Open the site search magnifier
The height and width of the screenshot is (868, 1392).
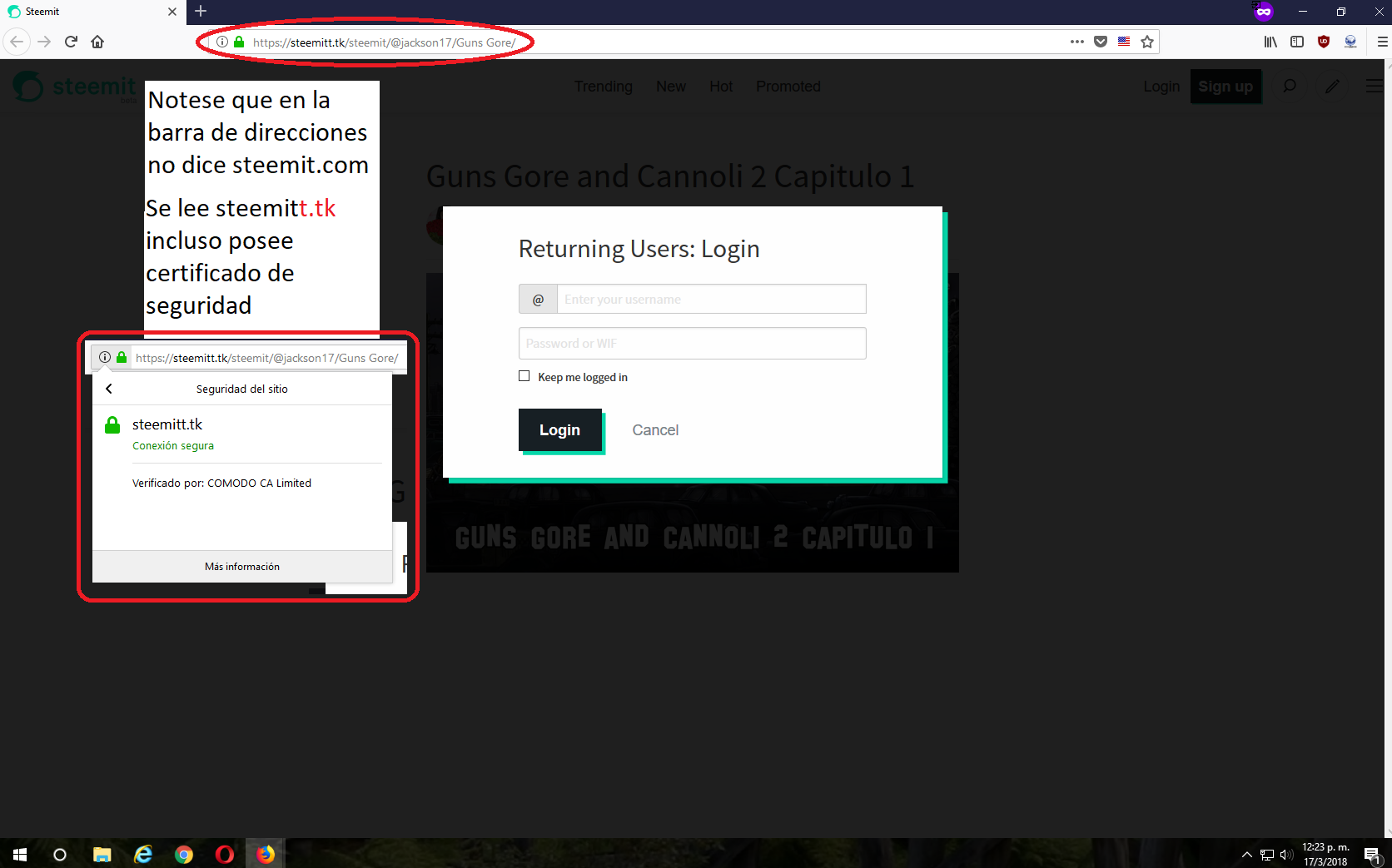[x=1290, y=86]
